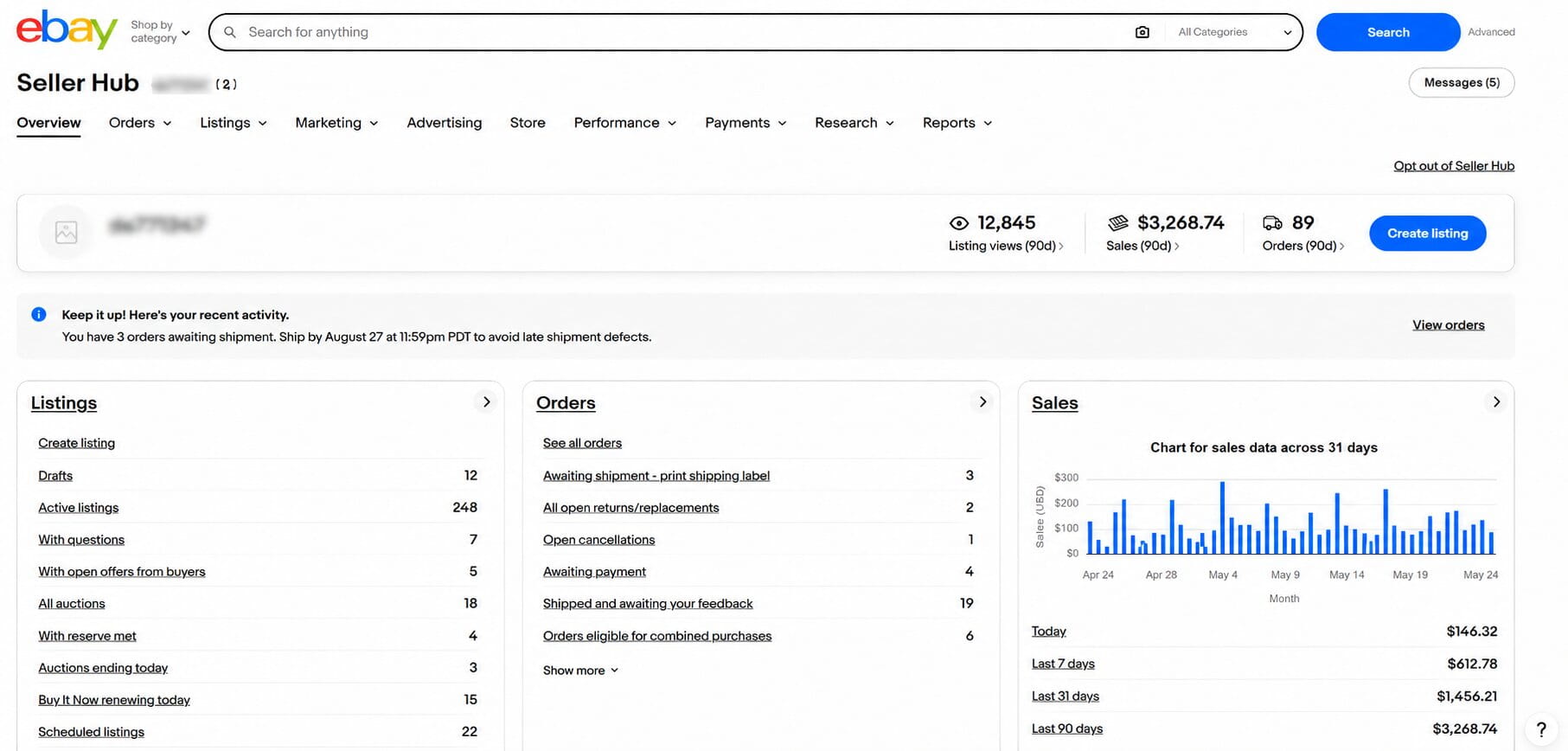
Task: Click the magnifier icon in search bar
Action: (230, 32)
